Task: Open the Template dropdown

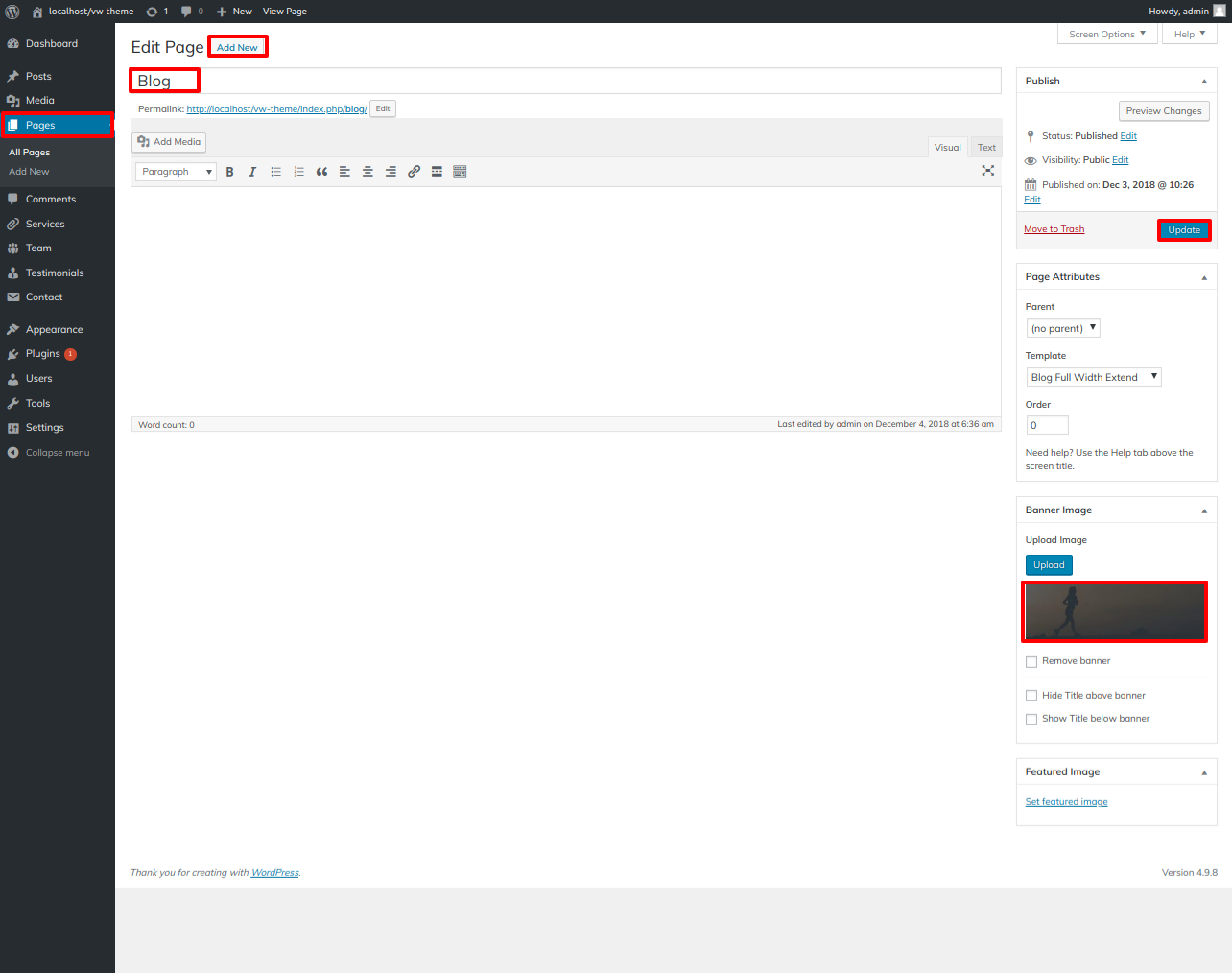Action: coord(1094,377)
